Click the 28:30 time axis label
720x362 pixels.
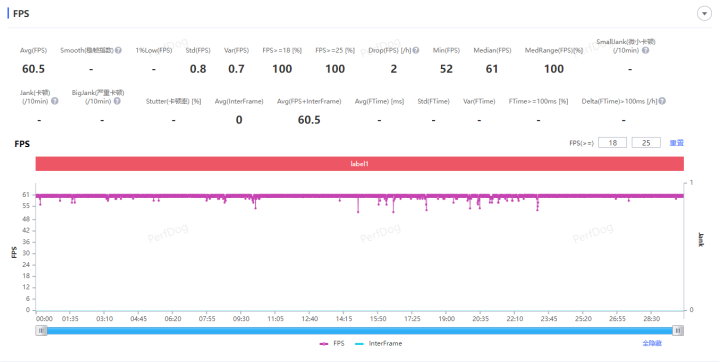(x=651, y=318)
